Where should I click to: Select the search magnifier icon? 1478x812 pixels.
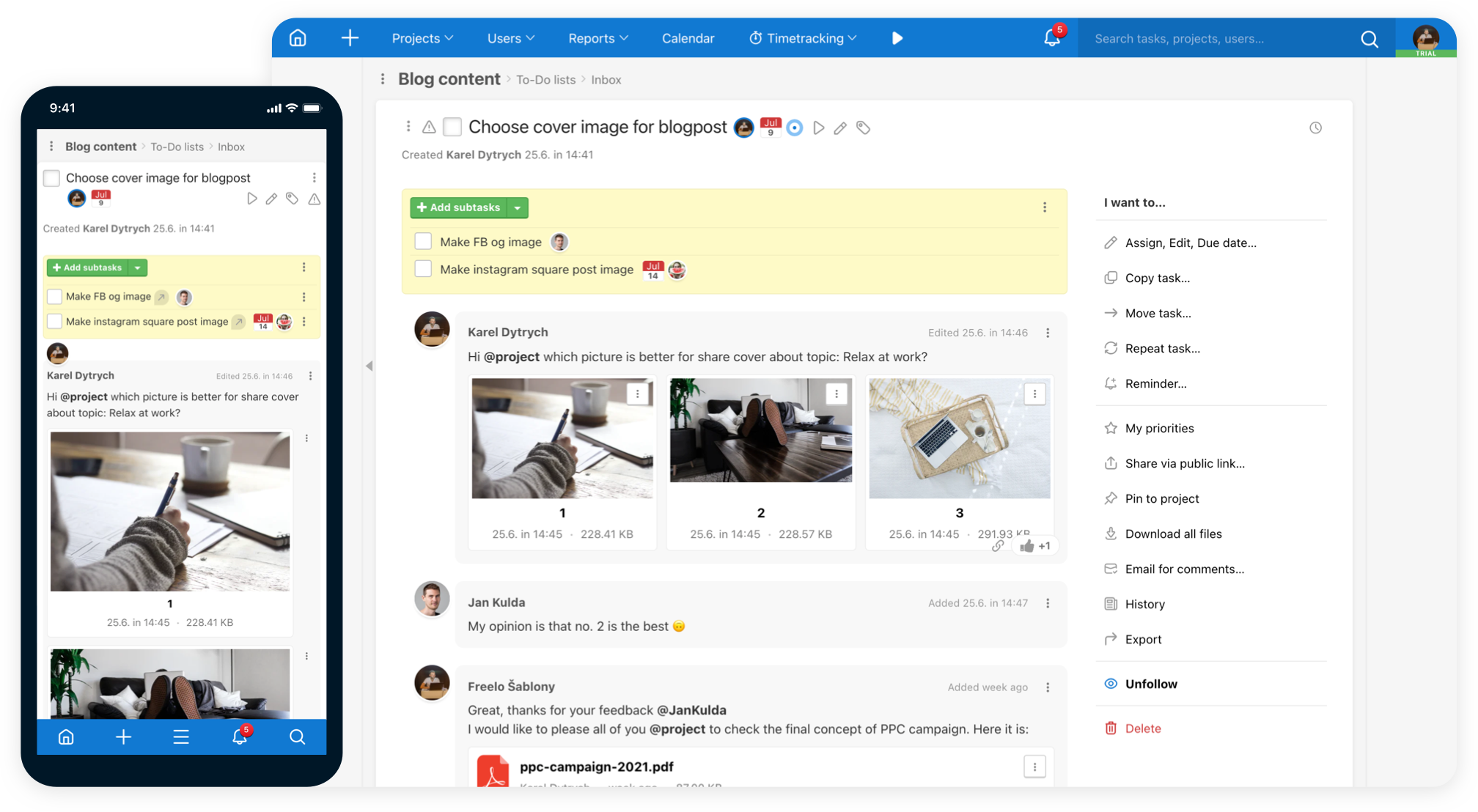coord(1369,39)
